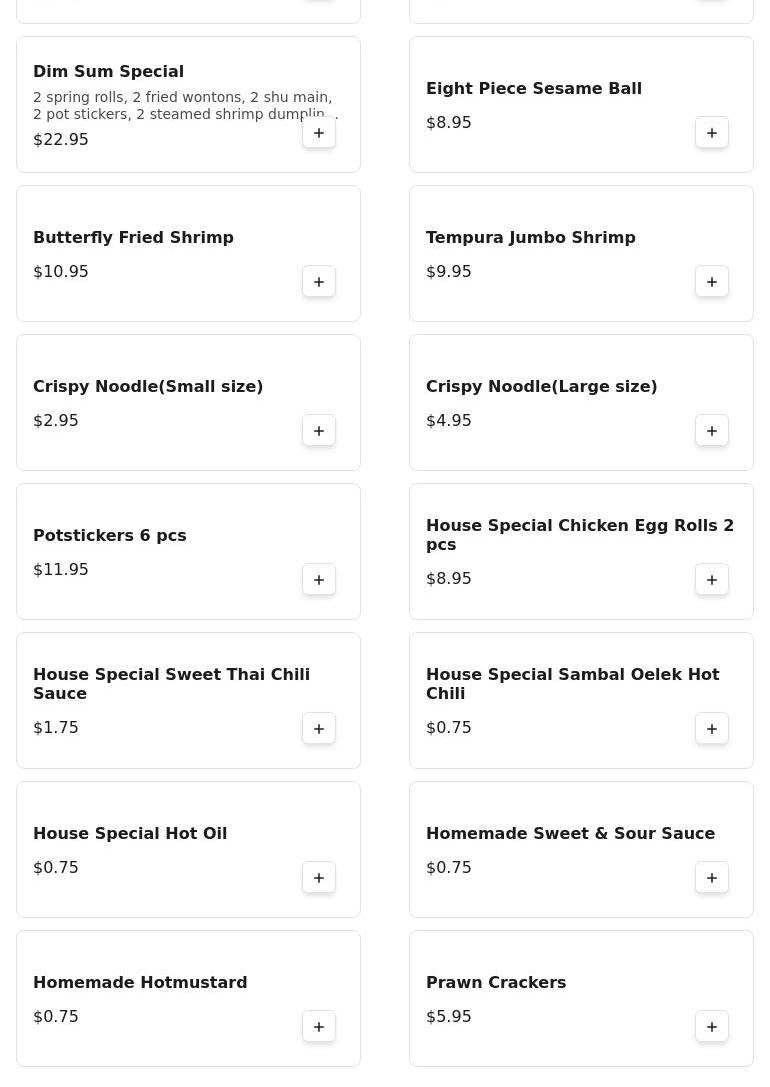This screenshot has height=1087, width=770.
Task: Click plus icon for Eight Piece Sesame Ball
Action: tap(712, 133)
